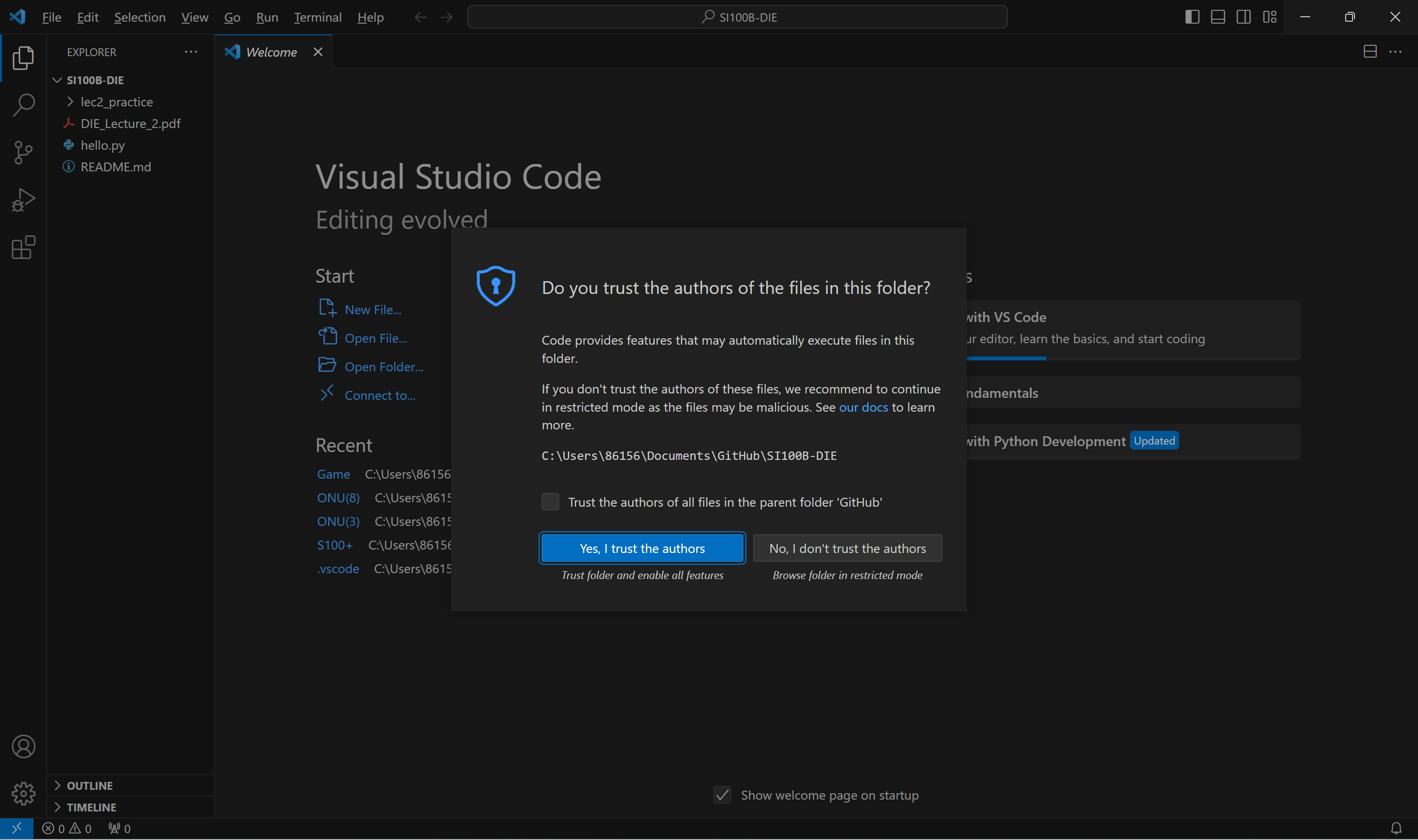1418x840 pixels.
Task: Click Explorer views and more actions ellipsis
Action: click(x=191, y=52)
